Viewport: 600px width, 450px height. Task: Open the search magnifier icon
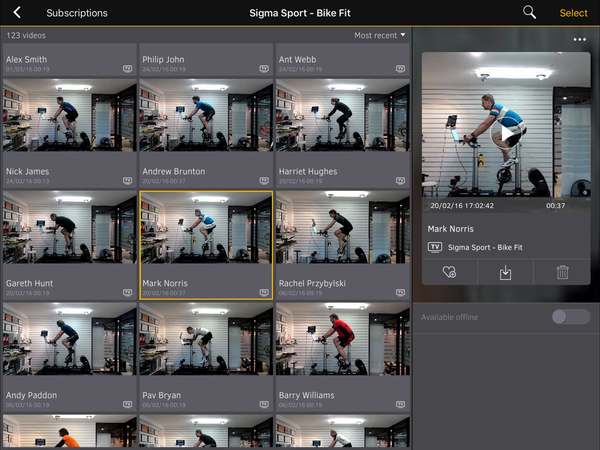529,12
